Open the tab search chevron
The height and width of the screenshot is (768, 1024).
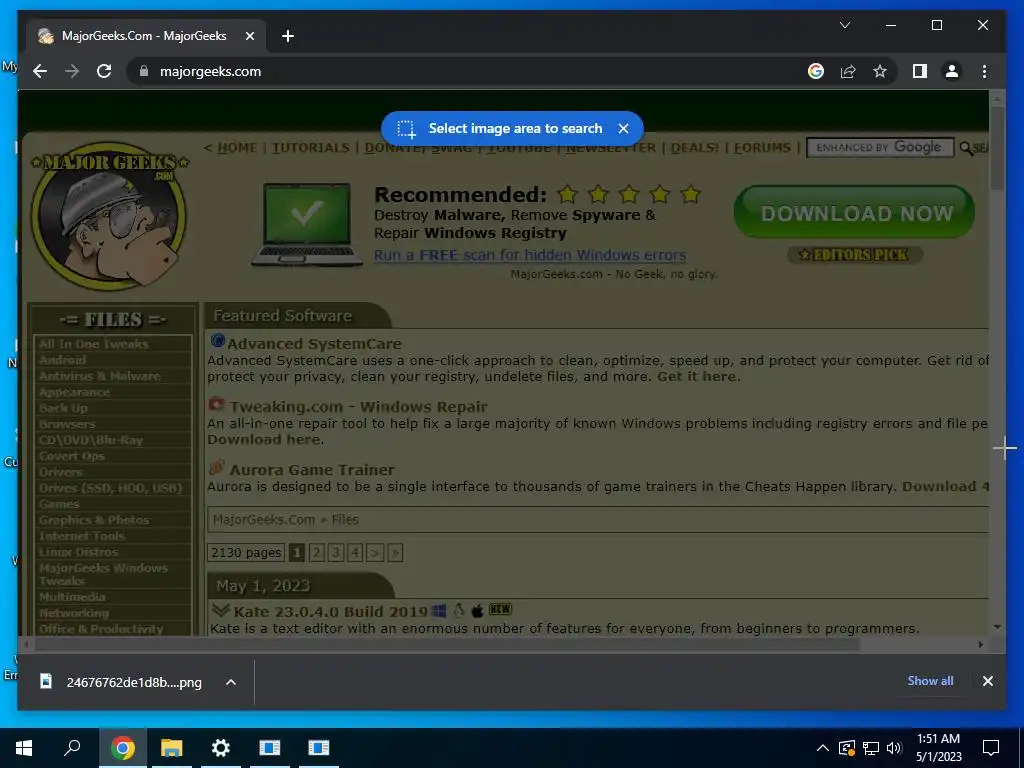click(x=844, y=25)
